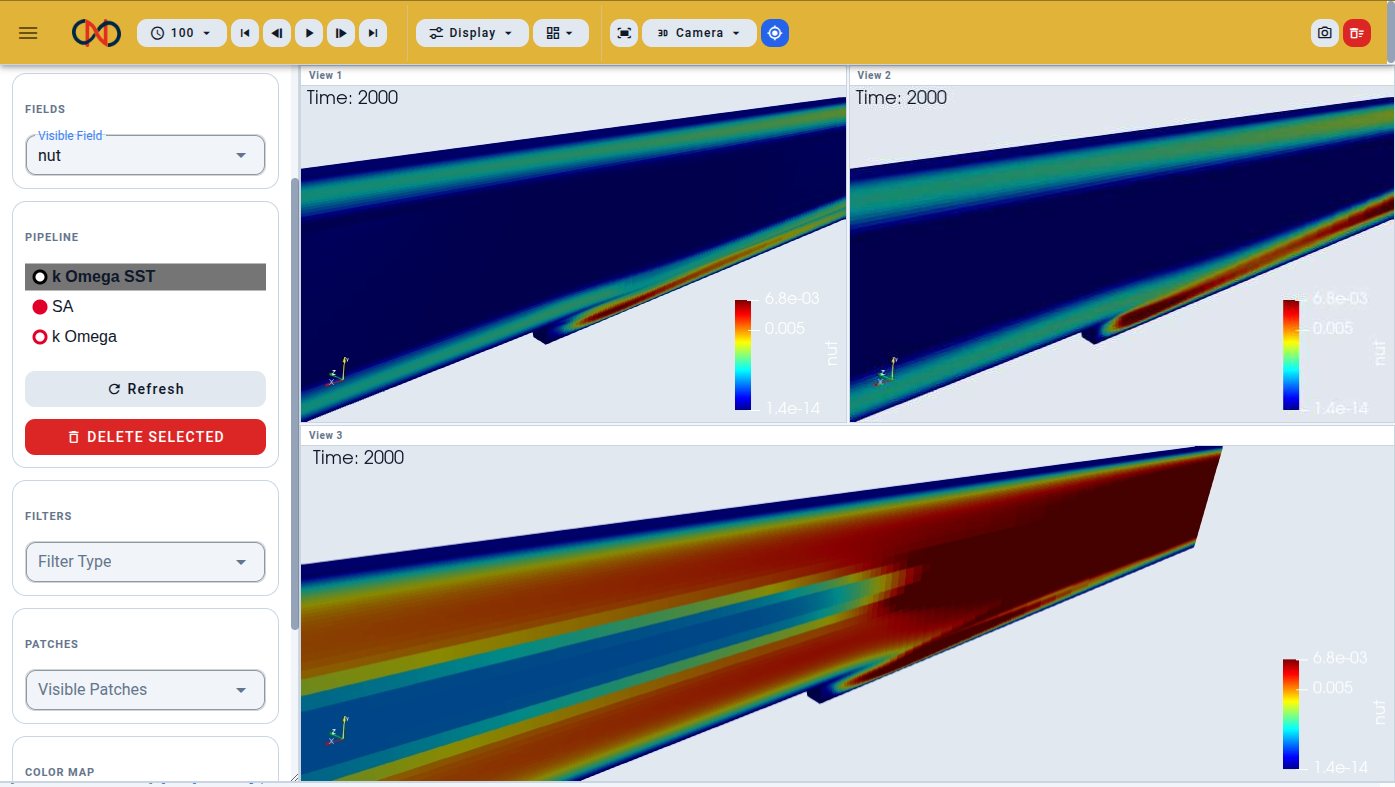Fit the view to screen
The height and width of the screenshot is (787, 1395).
click(624, 33)
